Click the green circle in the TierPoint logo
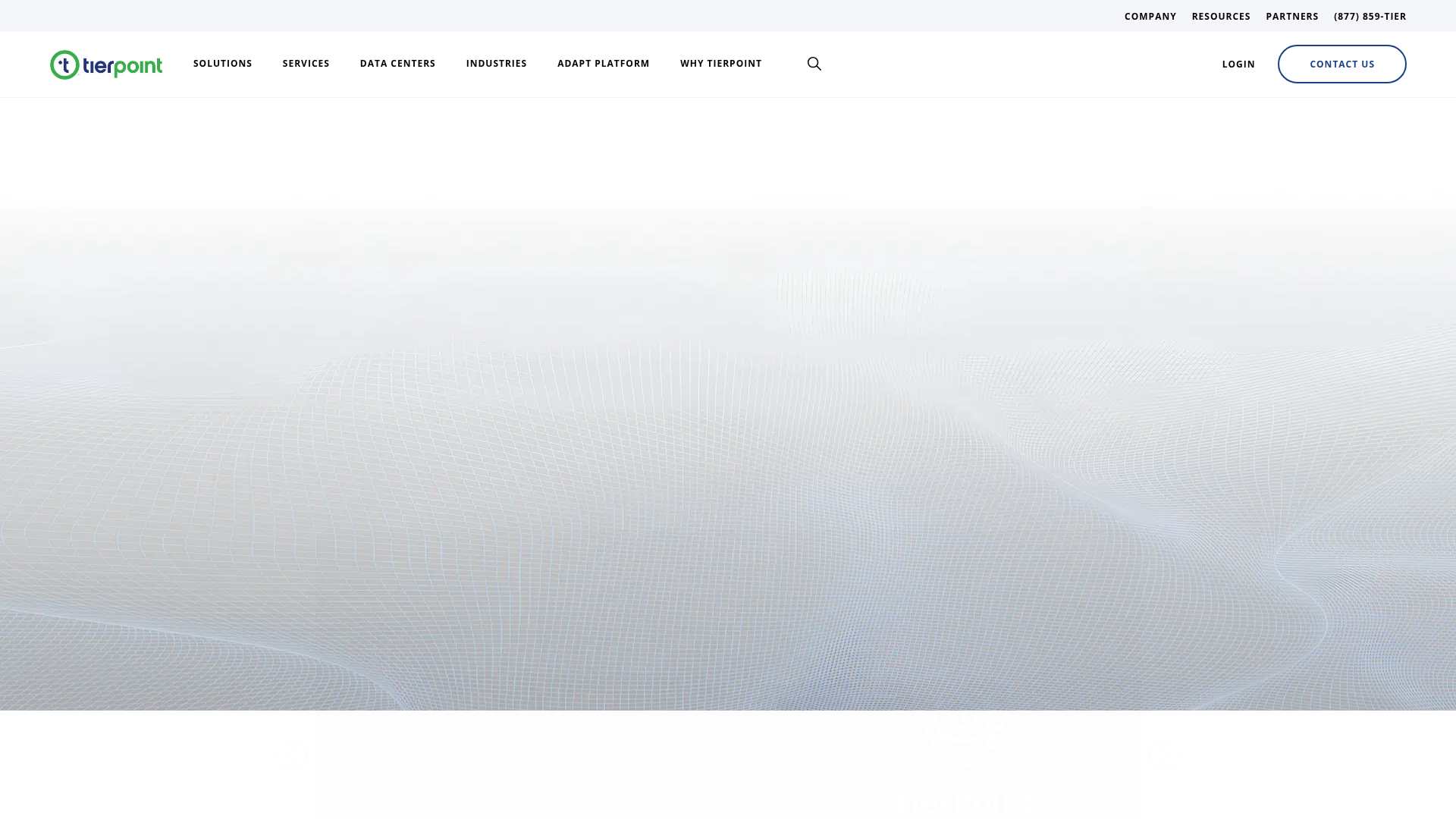The image size is (1456, 819). [65, 64]
